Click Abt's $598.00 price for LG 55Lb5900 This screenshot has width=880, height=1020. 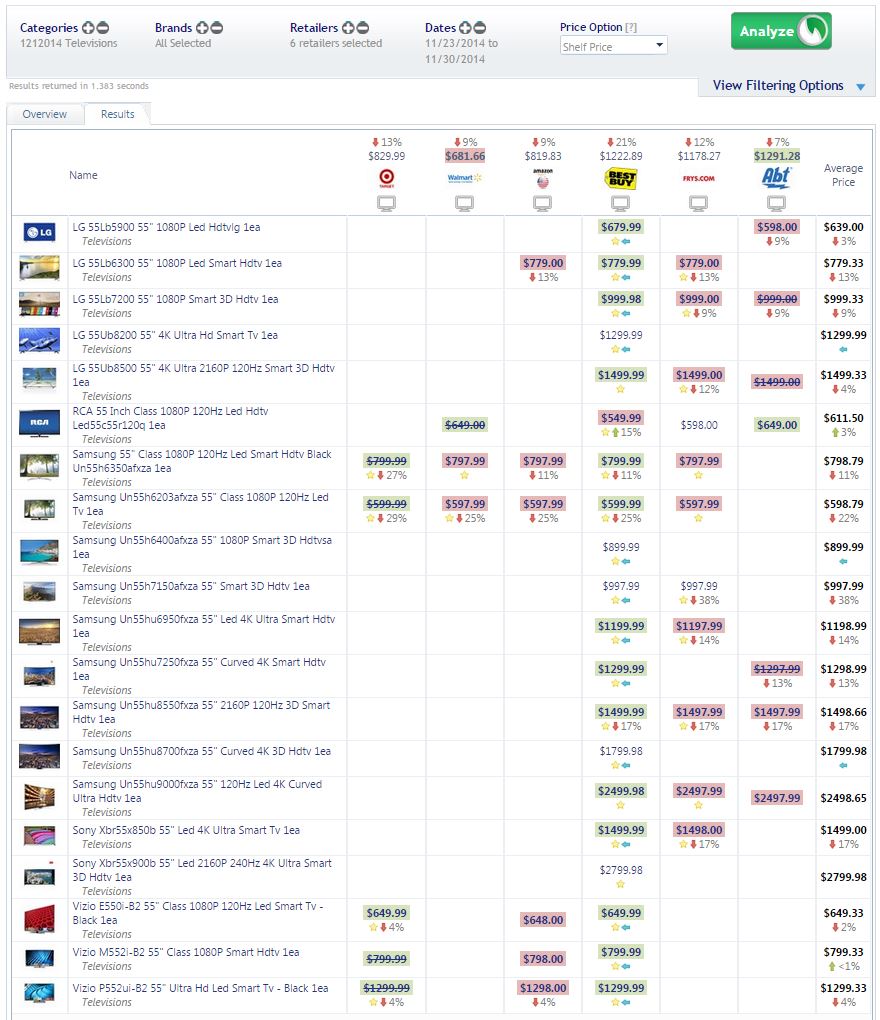[777, 227]
